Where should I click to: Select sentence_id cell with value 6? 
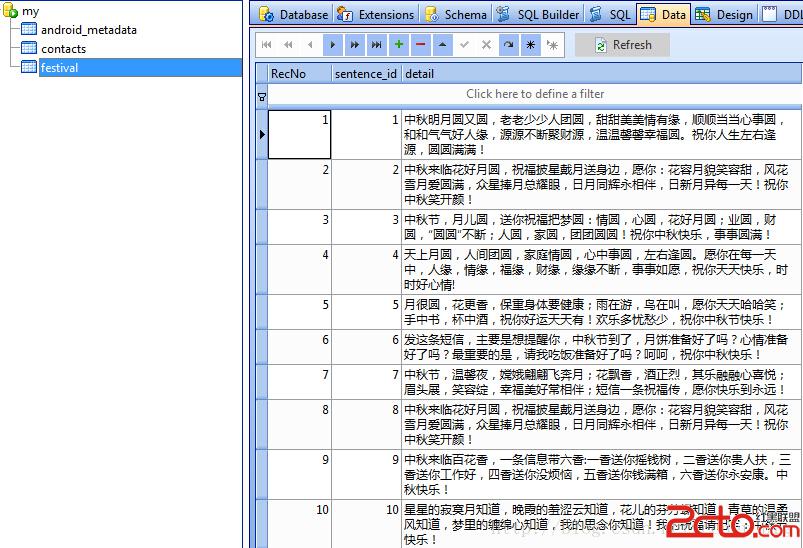[x=366, y=347]
